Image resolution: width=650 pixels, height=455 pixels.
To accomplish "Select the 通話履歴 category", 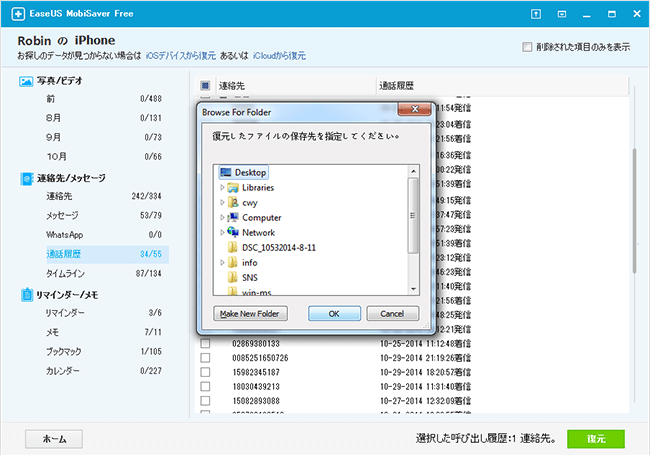I will (x=107, y=254).
